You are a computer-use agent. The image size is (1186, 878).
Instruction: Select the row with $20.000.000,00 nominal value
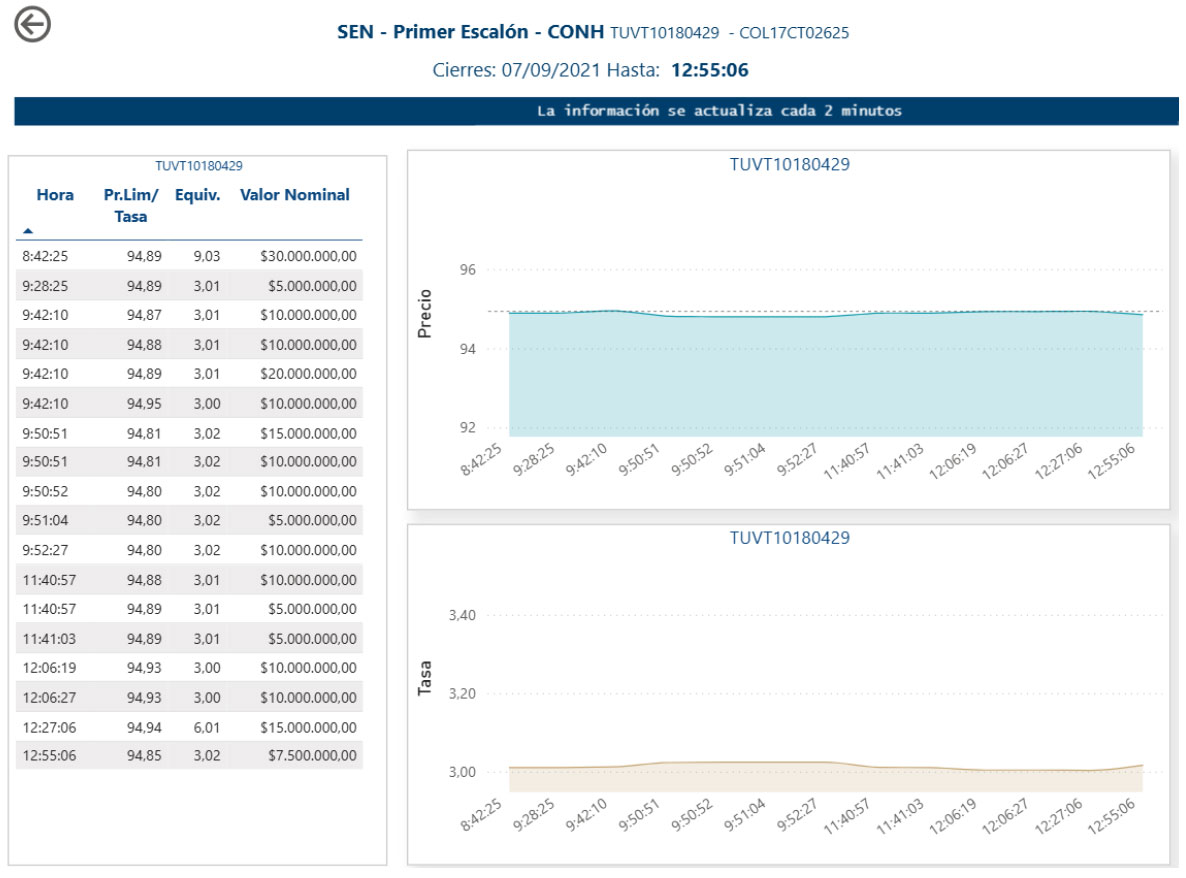[188, 374]
